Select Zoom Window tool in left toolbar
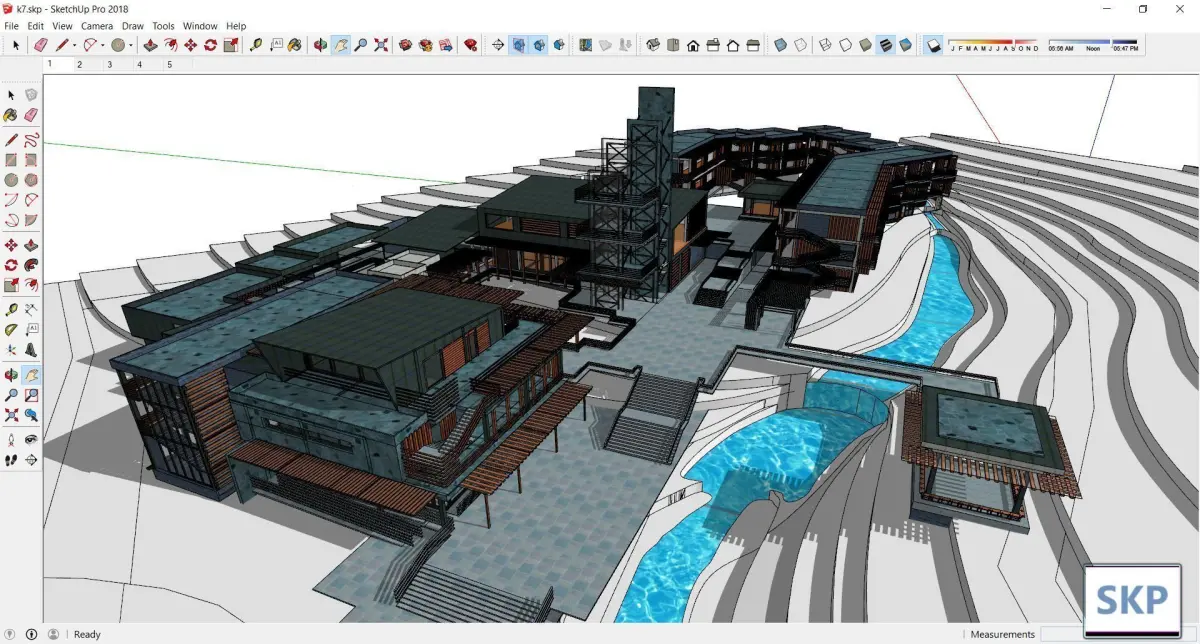Screen dimensions: 1200x644 pyautogui.click(x=31, y=395)
